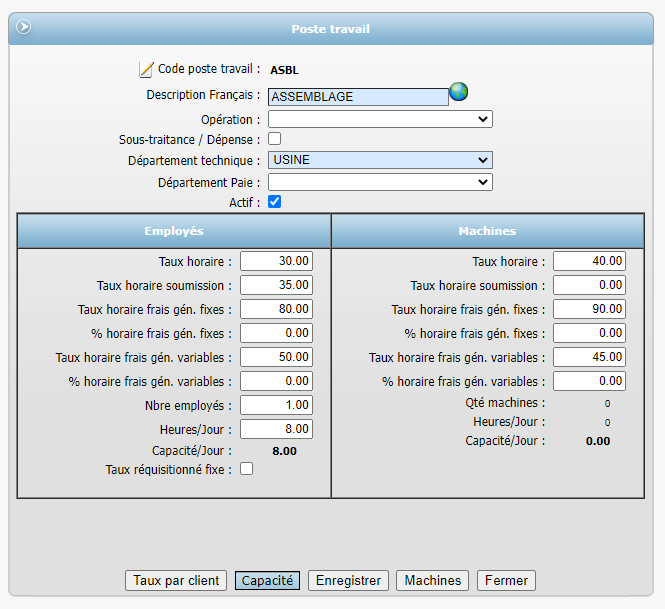Select Machines Taux horaire soumission field
The width and height of the screenshot is (665, 609).
(x=590, y=285)
